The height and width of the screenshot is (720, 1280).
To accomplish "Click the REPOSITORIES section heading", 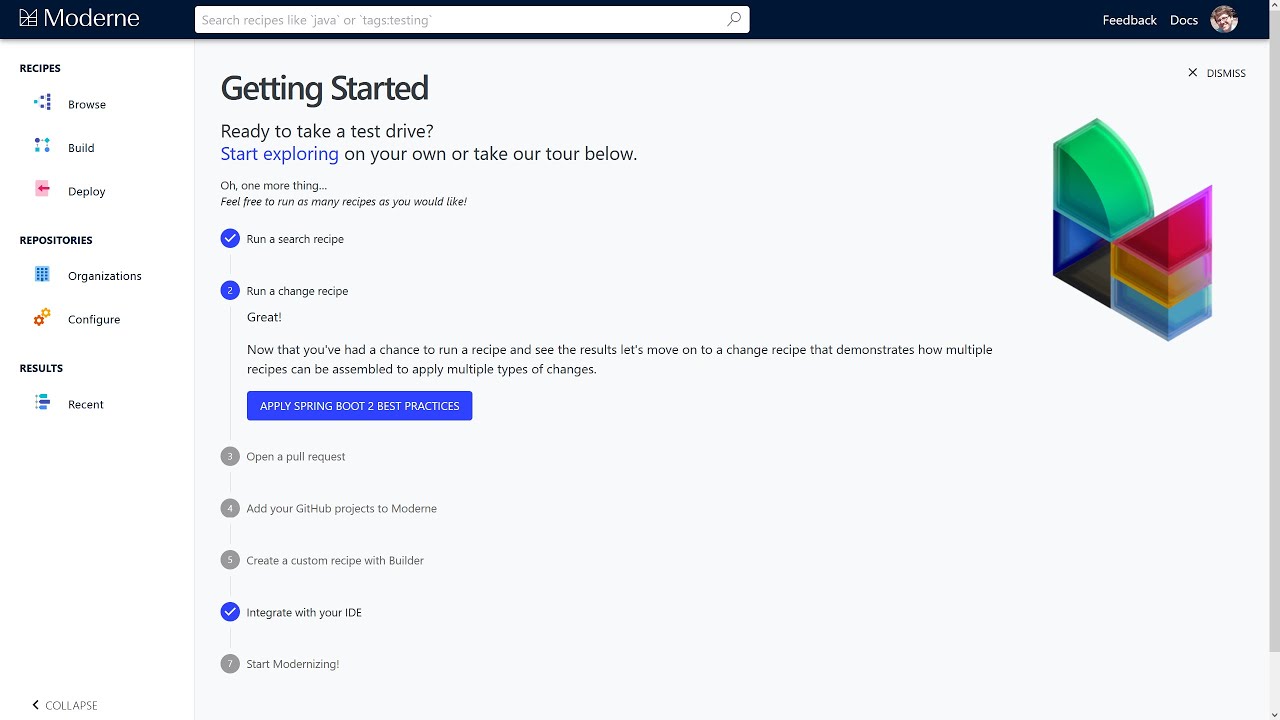I will (x=56, y=240).
